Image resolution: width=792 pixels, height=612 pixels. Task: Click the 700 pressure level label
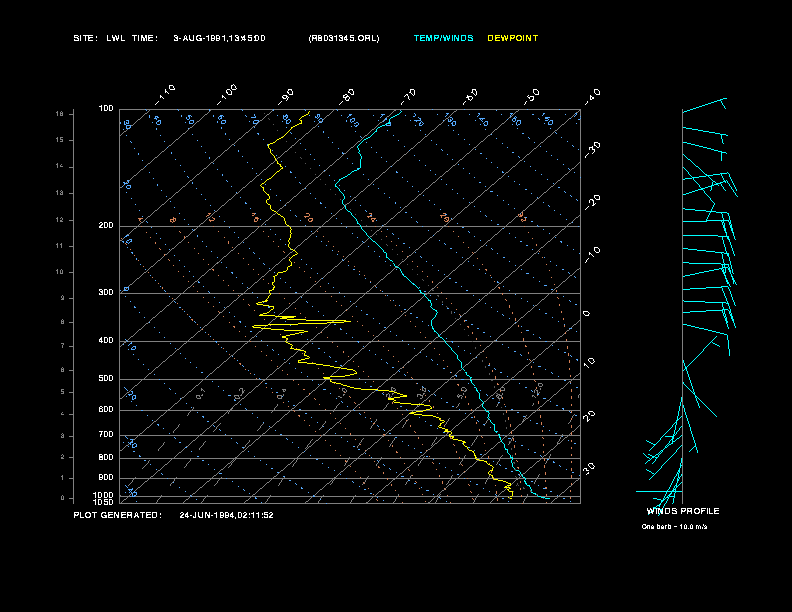click(x=106, y=434)
